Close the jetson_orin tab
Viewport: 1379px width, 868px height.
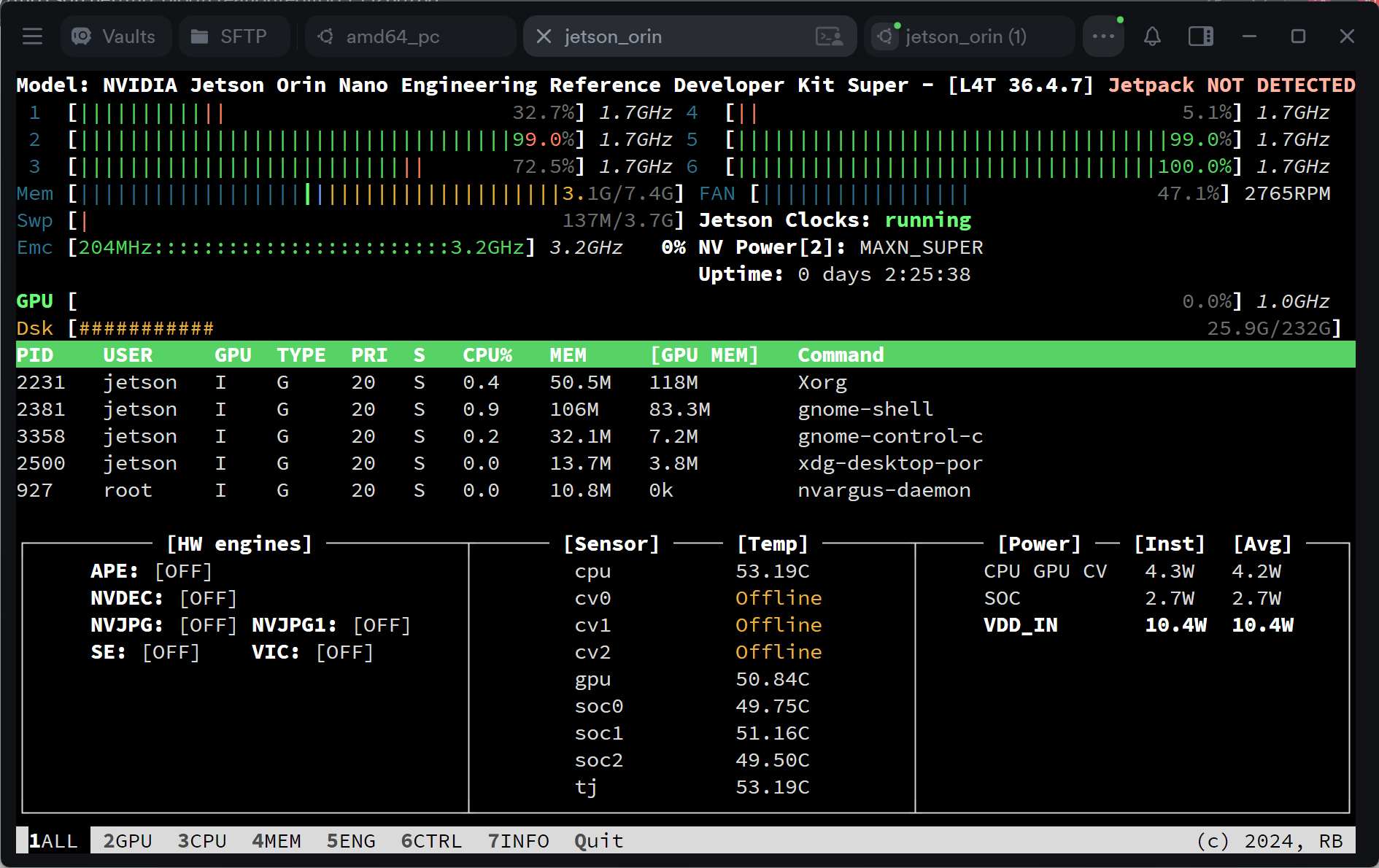tap(544, 36)
